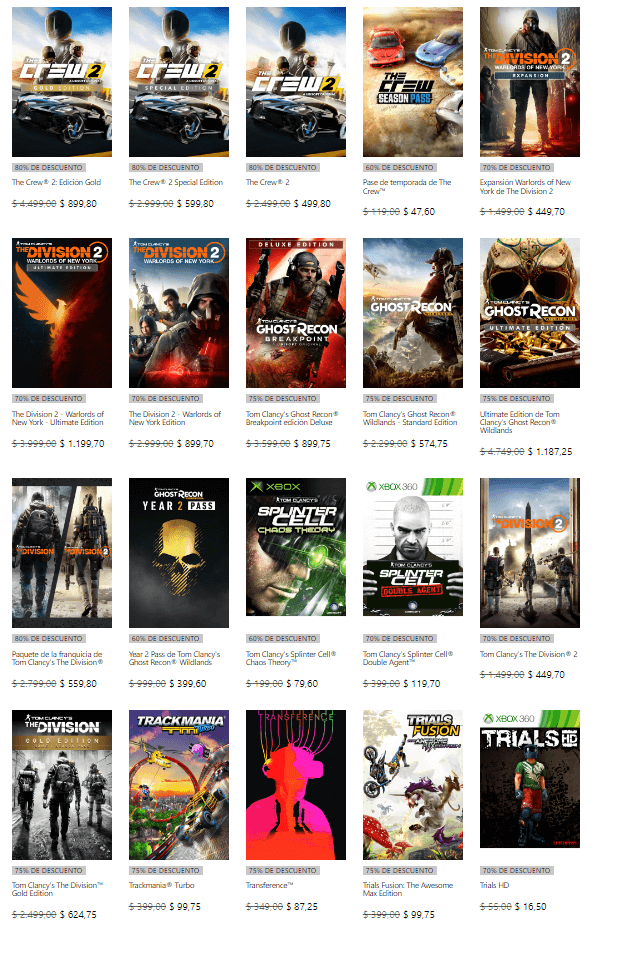Open the Division 2 Ultimate Edition phoenix cover
626x970 pixels.
(x=62, y=313)
